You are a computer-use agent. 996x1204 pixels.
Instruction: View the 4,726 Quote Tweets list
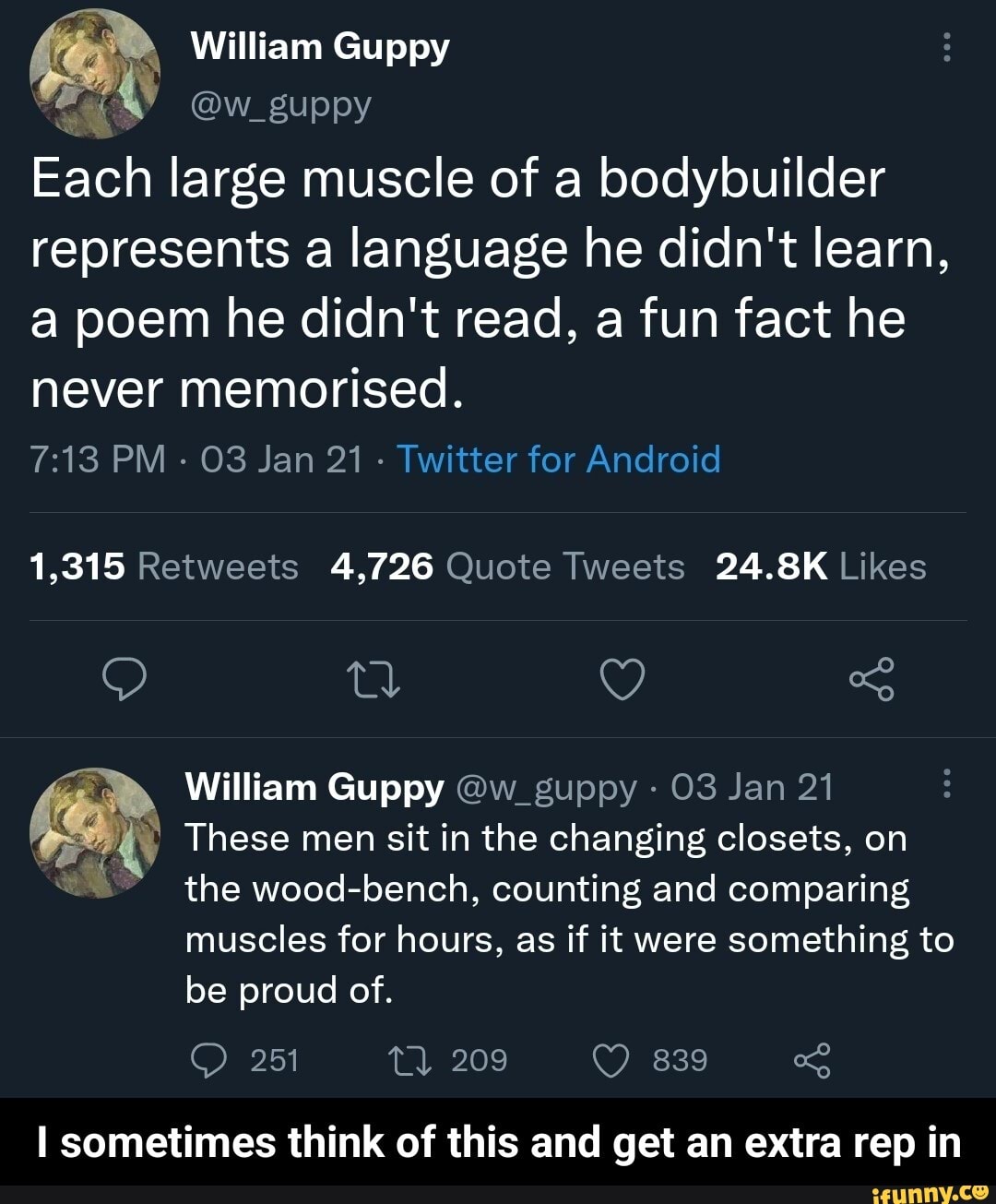(x=505, y=566)
